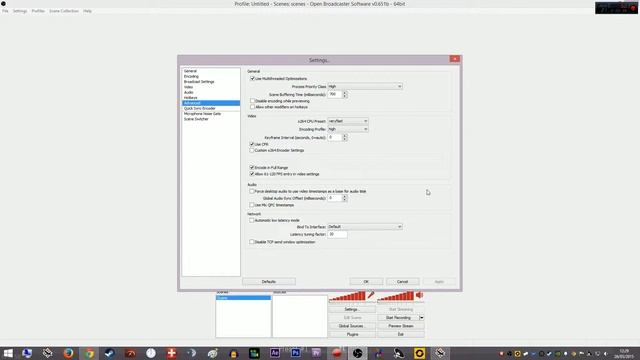Click Global Sources button in main window
This screenshot has height=360, width=640.
(x=351, y=326)
